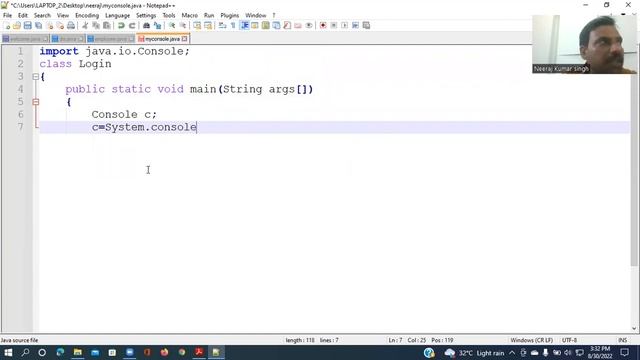Show the Document Map panel icon

tap(266, 26)
